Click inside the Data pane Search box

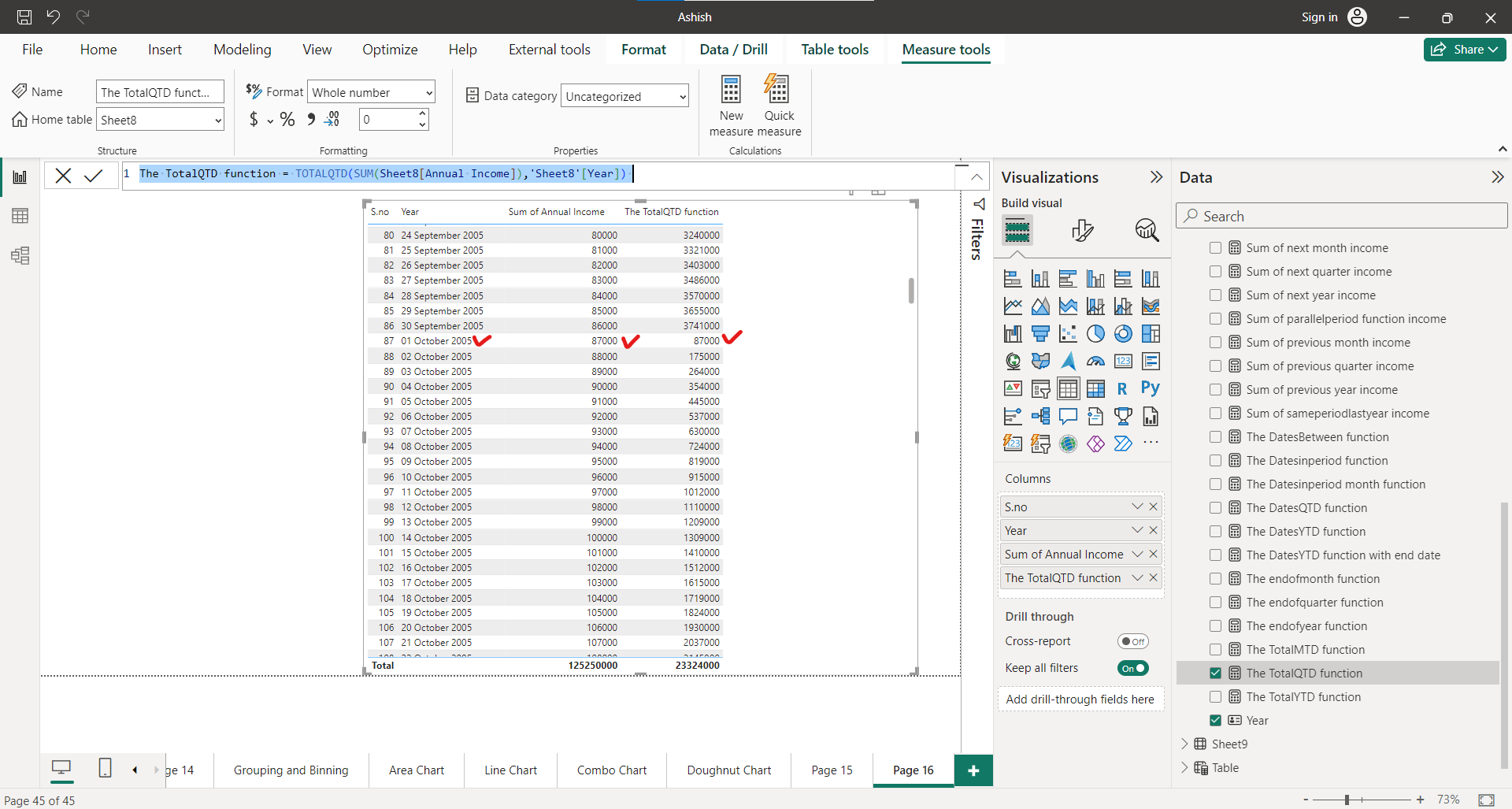[1339, 215]
